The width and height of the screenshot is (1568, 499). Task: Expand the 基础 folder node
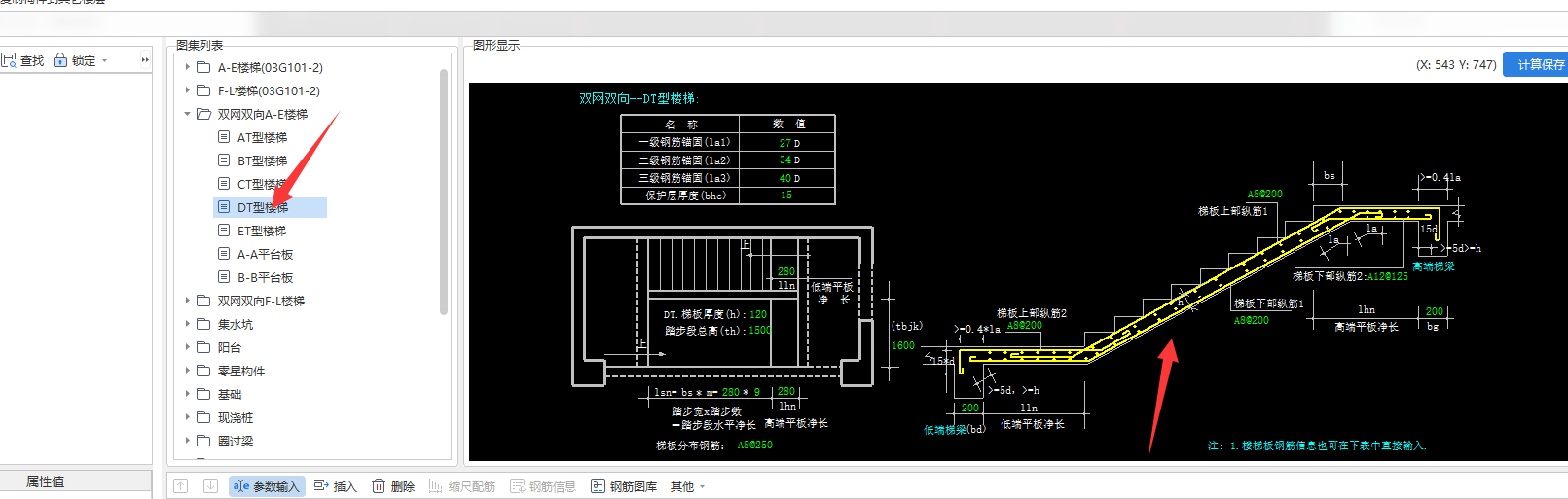tap(188, 394)
